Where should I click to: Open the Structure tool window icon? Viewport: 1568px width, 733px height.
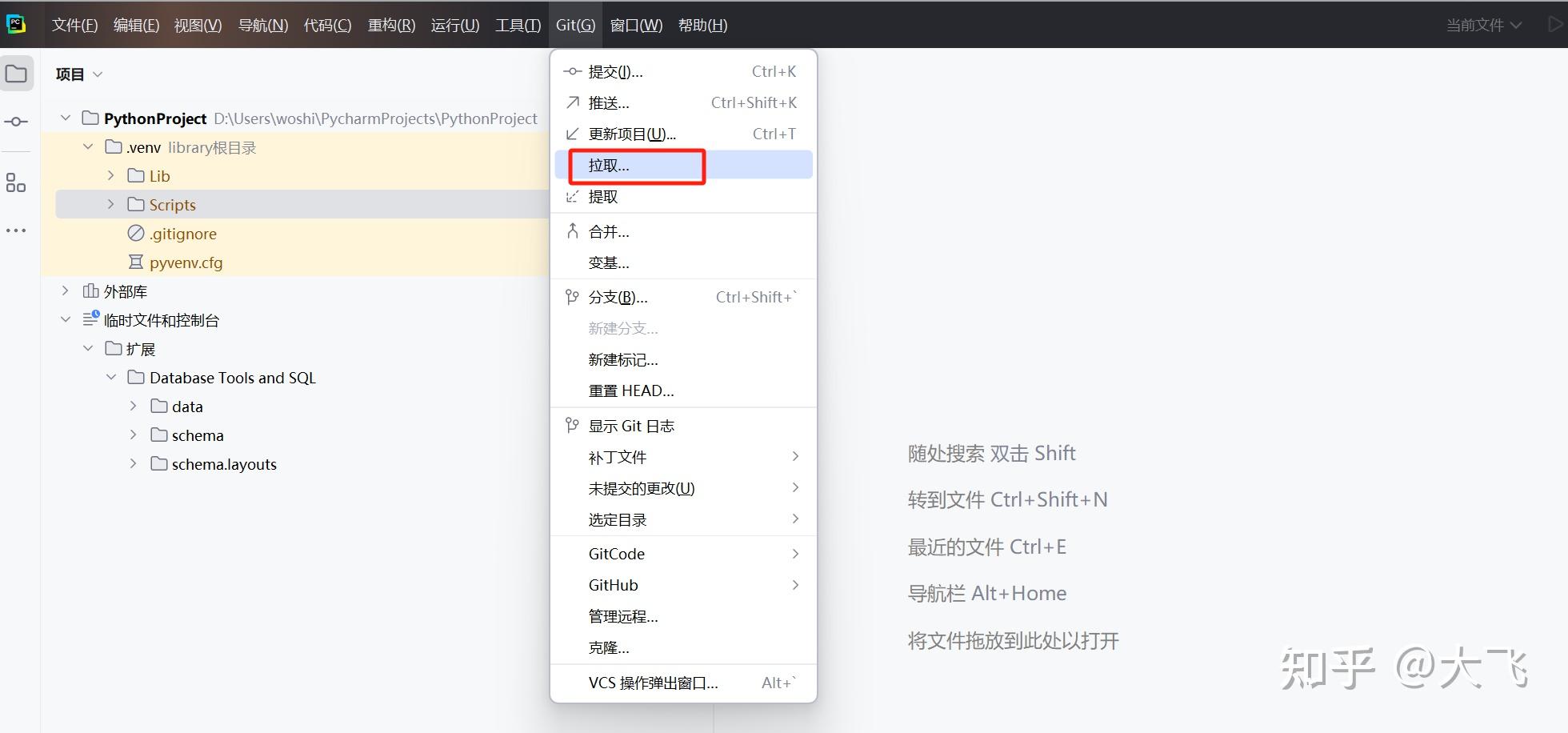pos(16,182)
